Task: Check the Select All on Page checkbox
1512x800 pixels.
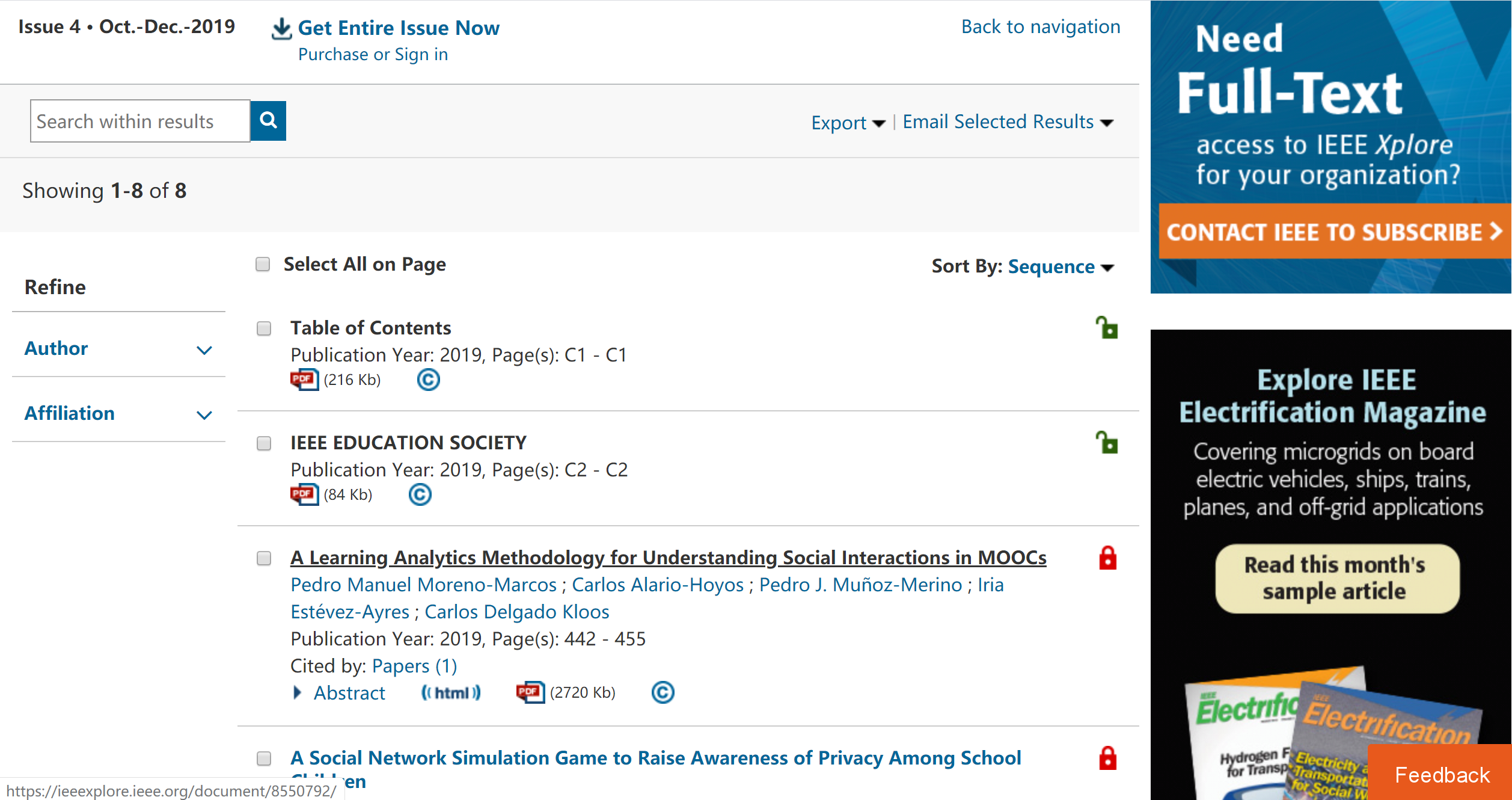Action: (263, 265)
